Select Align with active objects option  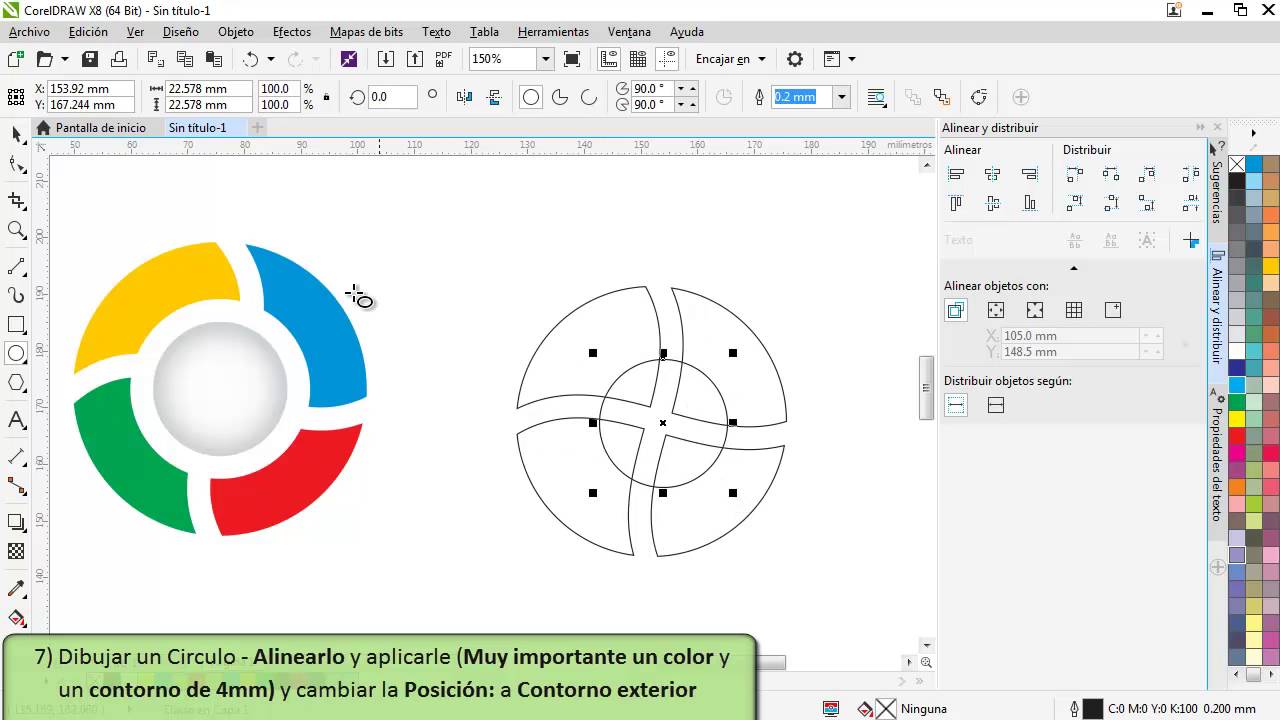(x=956, y=310)
